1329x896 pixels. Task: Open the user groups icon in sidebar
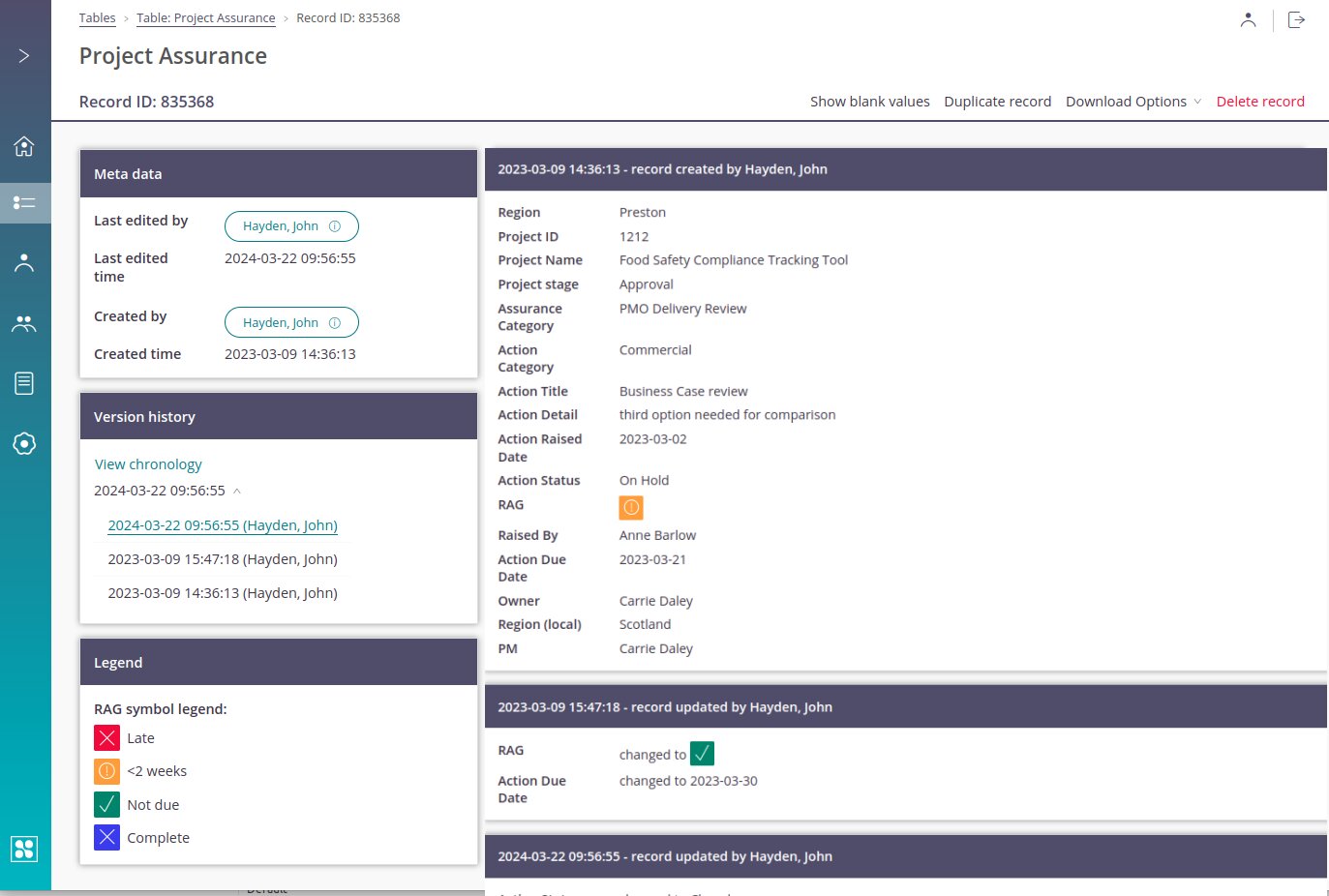point(24,324)
